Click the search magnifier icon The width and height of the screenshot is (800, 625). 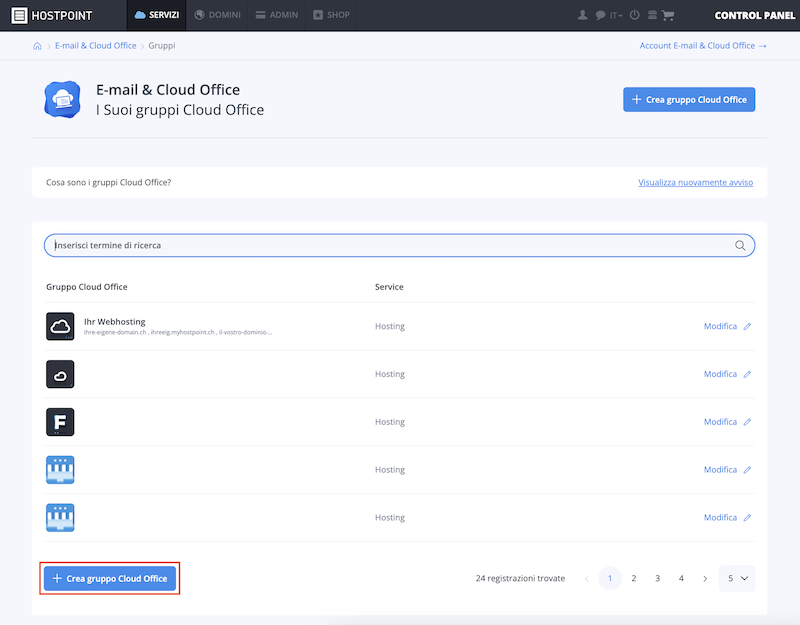click(740, 245)
